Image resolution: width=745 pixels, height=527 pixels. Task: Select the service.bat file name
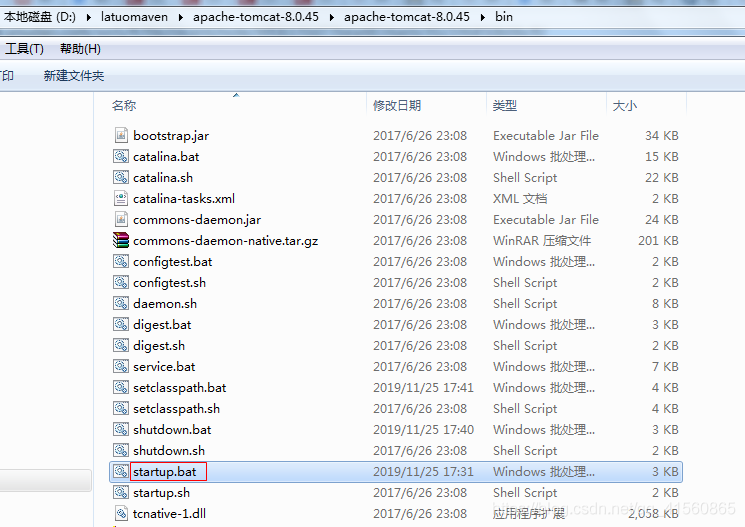(x=164, y=367)
